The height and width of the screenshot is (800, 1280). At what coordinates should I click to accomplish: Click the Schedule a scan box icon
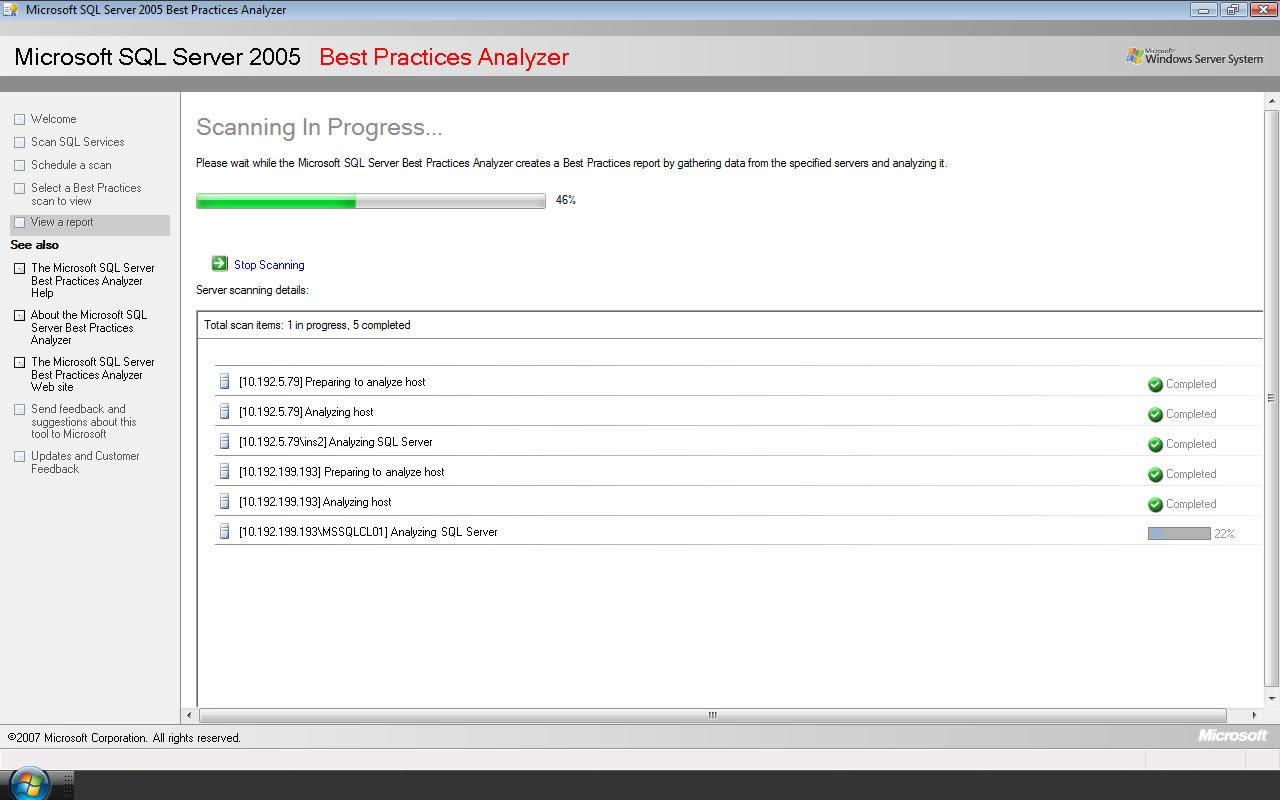coord(19,165)
